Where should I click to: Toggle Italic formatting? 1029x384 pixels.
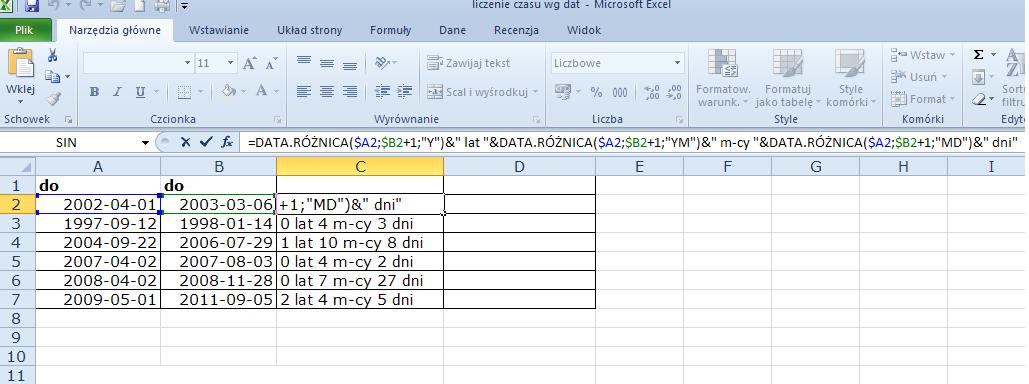pos(117,93)
